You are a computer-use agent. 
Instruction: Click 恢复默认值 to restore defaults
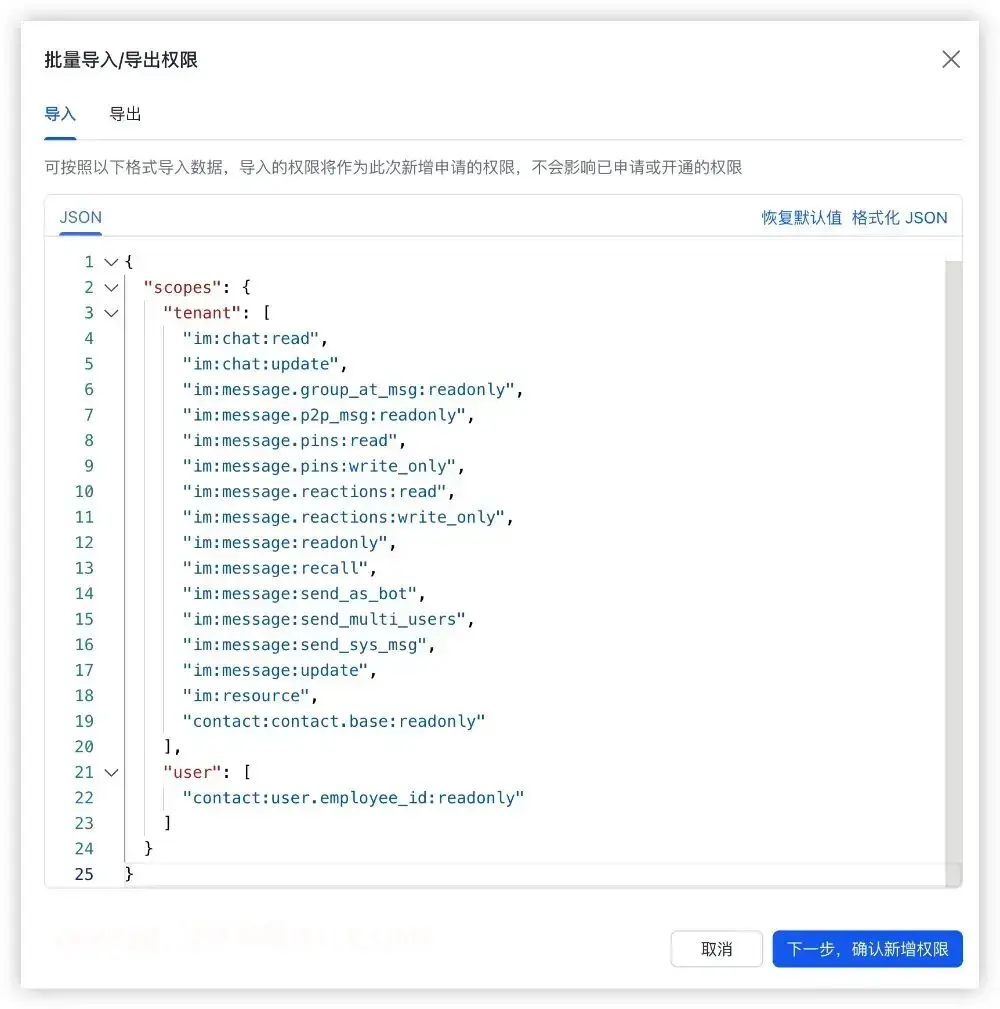coord(801,217)
